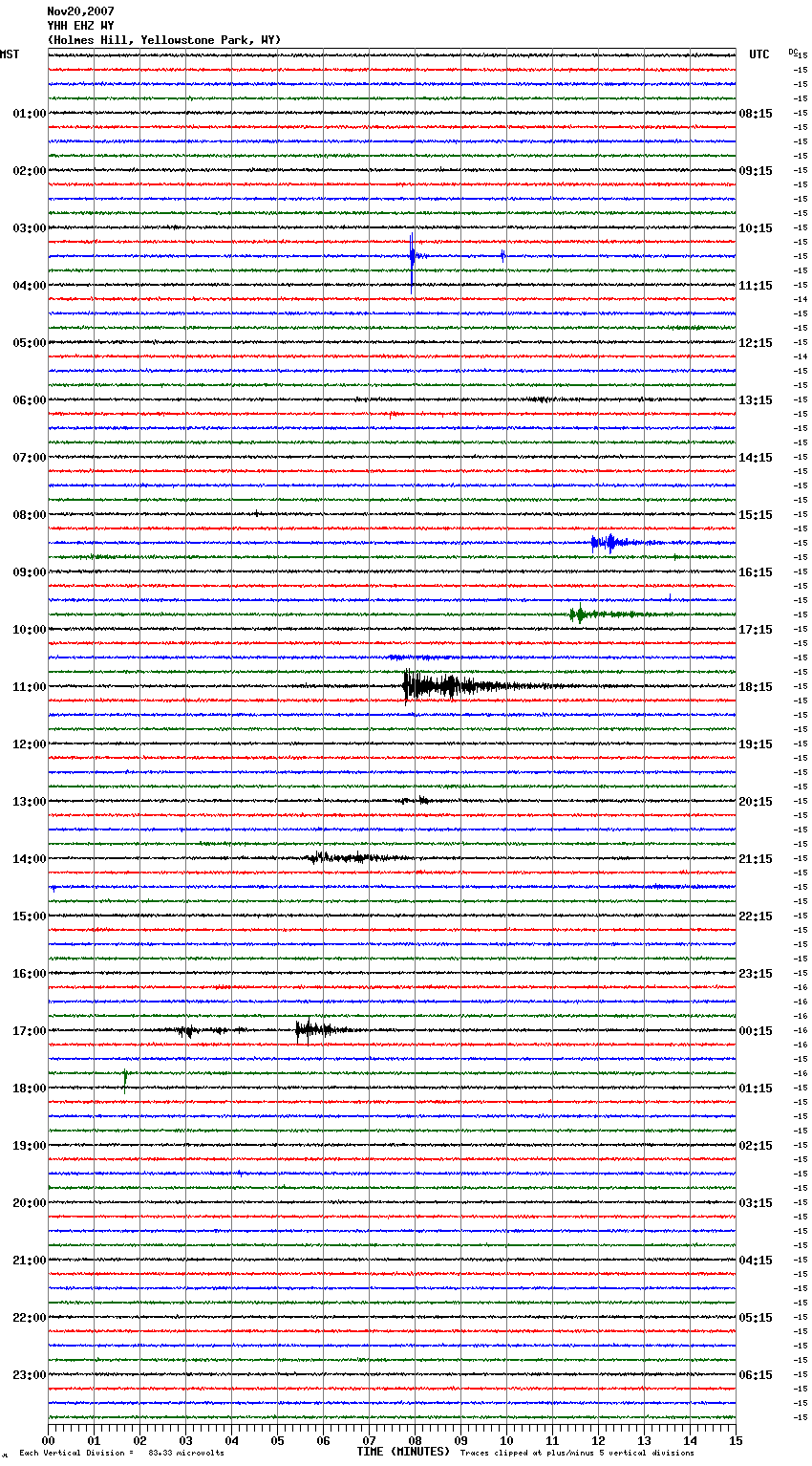The height and width of the screenshot is (1466, 812).
Task: Click the 08:15 UTC time label
Action: (756, 114)
